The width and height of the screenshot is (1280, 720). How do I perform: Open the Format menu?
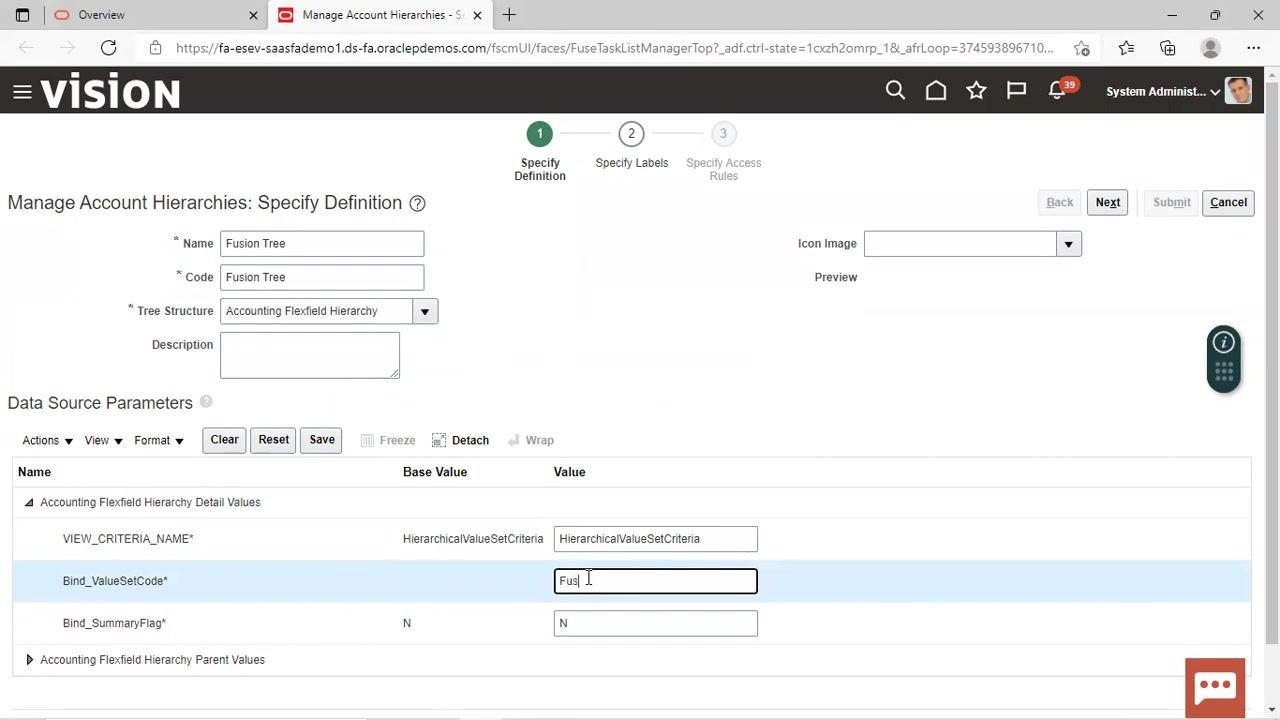click(x=159, y=440)
